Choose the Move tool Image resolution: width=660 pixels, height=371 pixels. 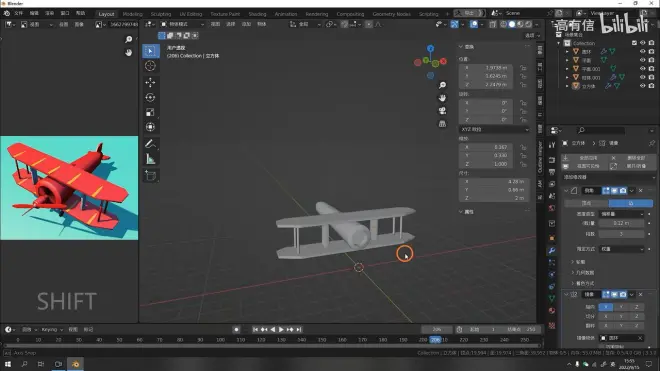[x=150, y=83]
